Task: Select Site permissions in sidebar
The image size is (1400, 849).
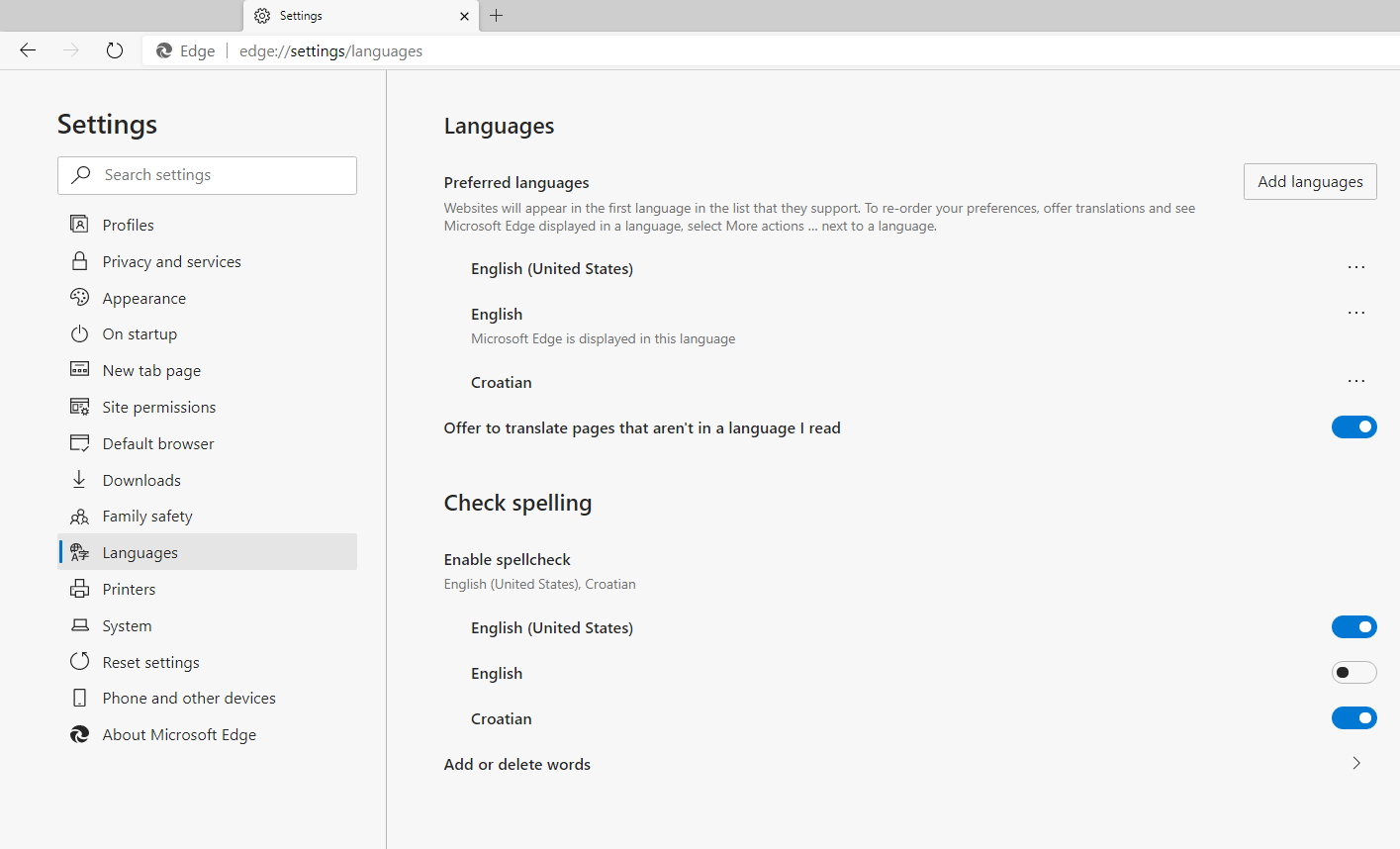Action: [x=207, y=407]
